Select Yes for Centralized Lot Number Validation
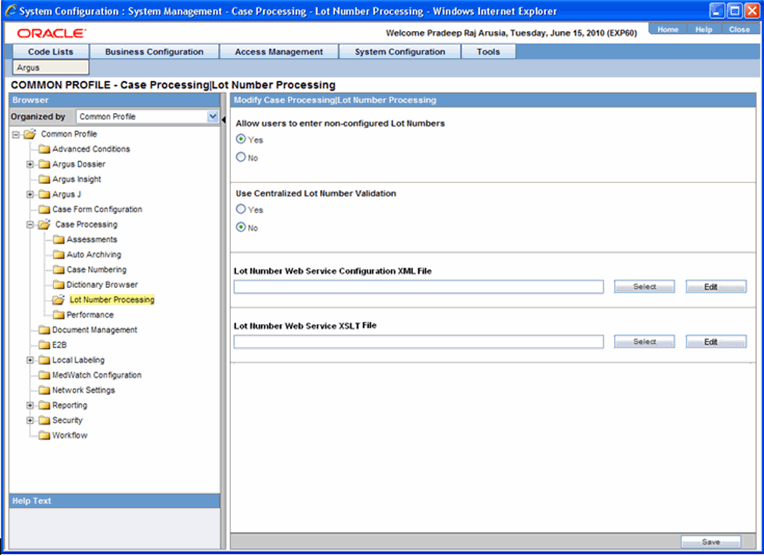Viewport: 764px width, 556px height. pos(241,210)
